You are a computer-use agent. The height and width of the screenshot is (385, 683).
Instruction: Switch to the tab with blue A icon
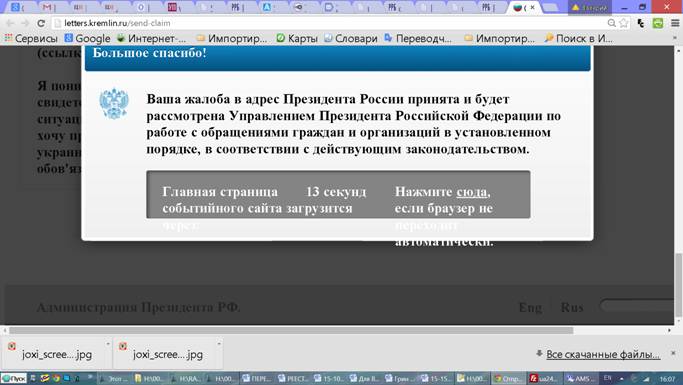(272, 7)
